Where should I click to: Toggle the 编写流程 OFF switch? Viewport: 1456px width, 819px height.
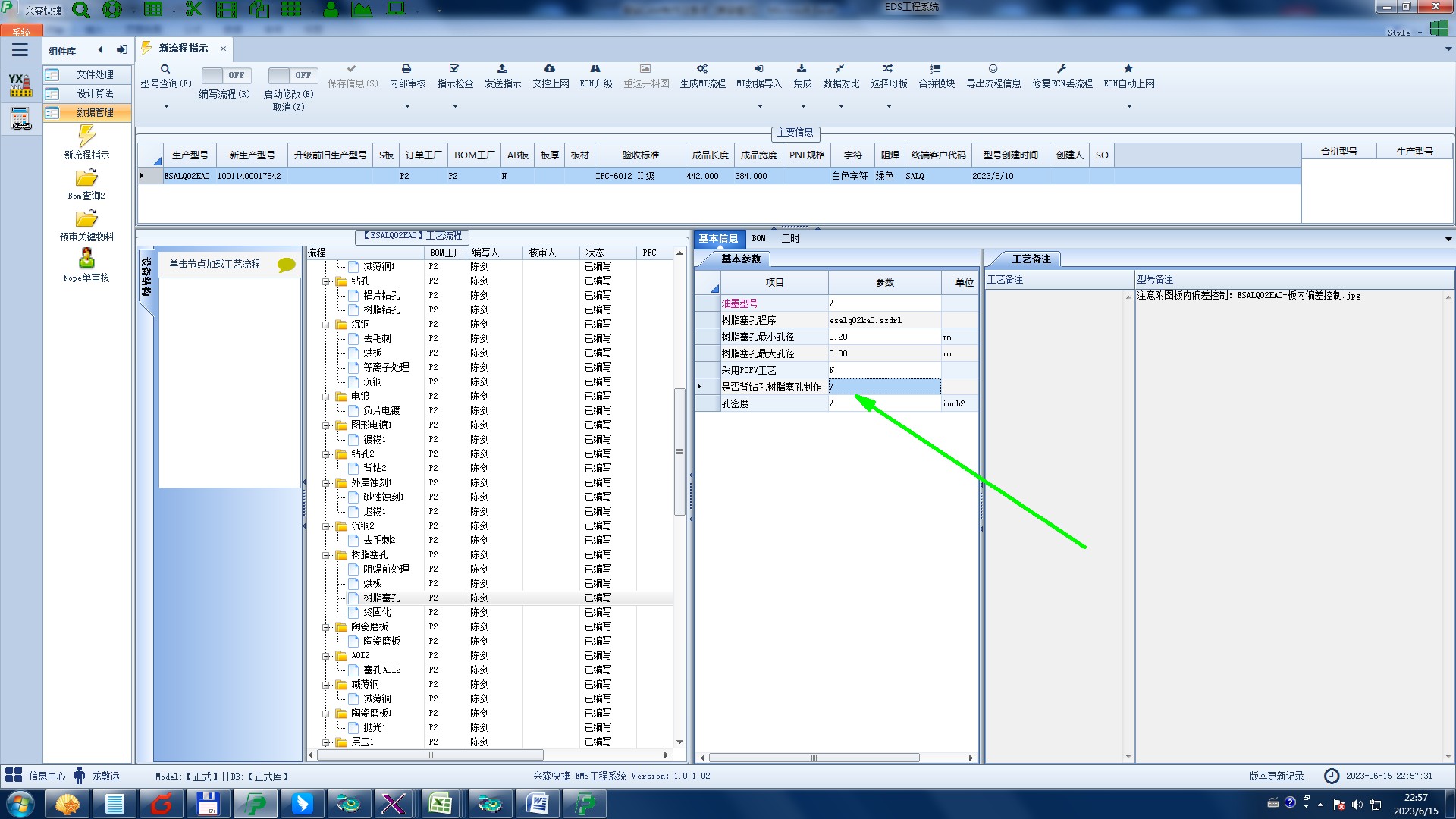(225, 75)
